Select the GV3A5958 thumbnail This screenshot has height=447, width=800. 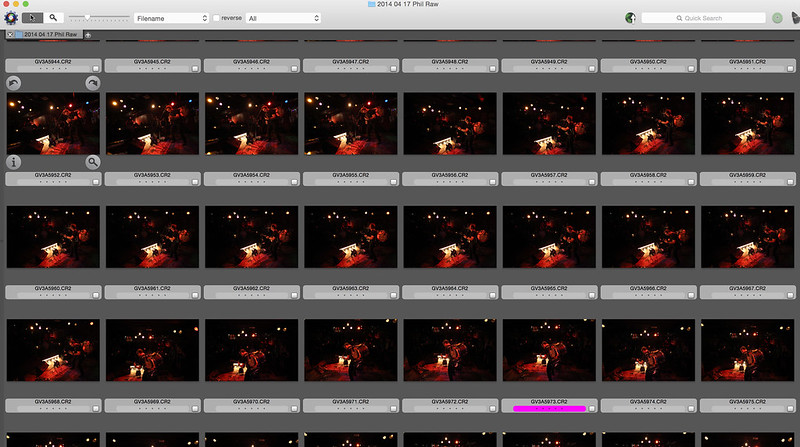pos(648,123)
